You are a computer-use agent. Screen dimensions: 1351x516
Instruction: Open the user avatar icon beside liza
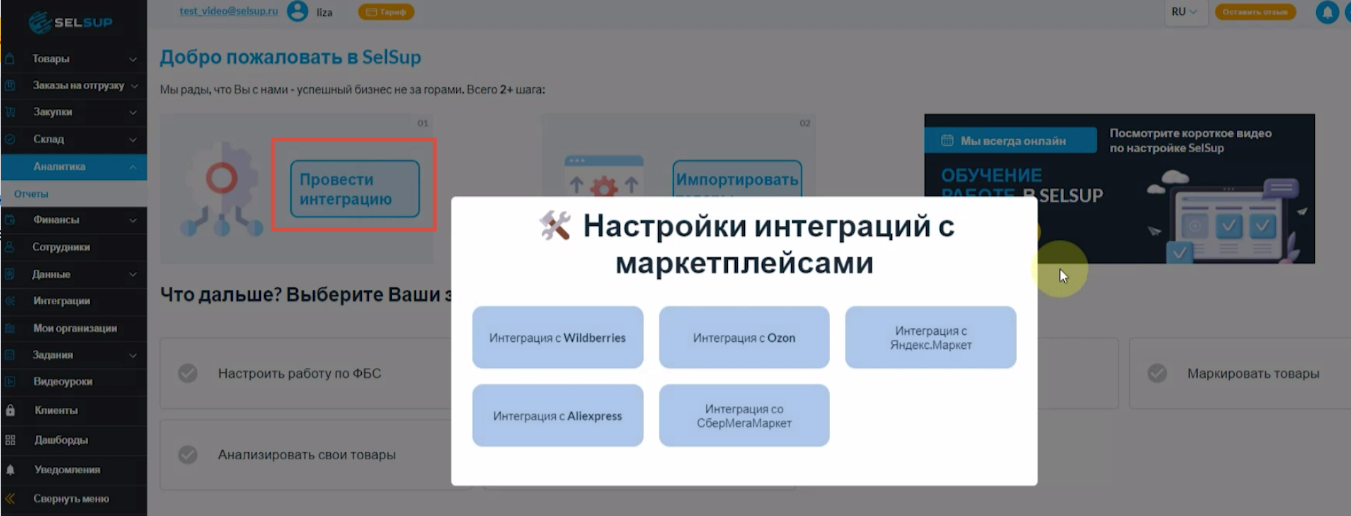(x=297, y=12)
